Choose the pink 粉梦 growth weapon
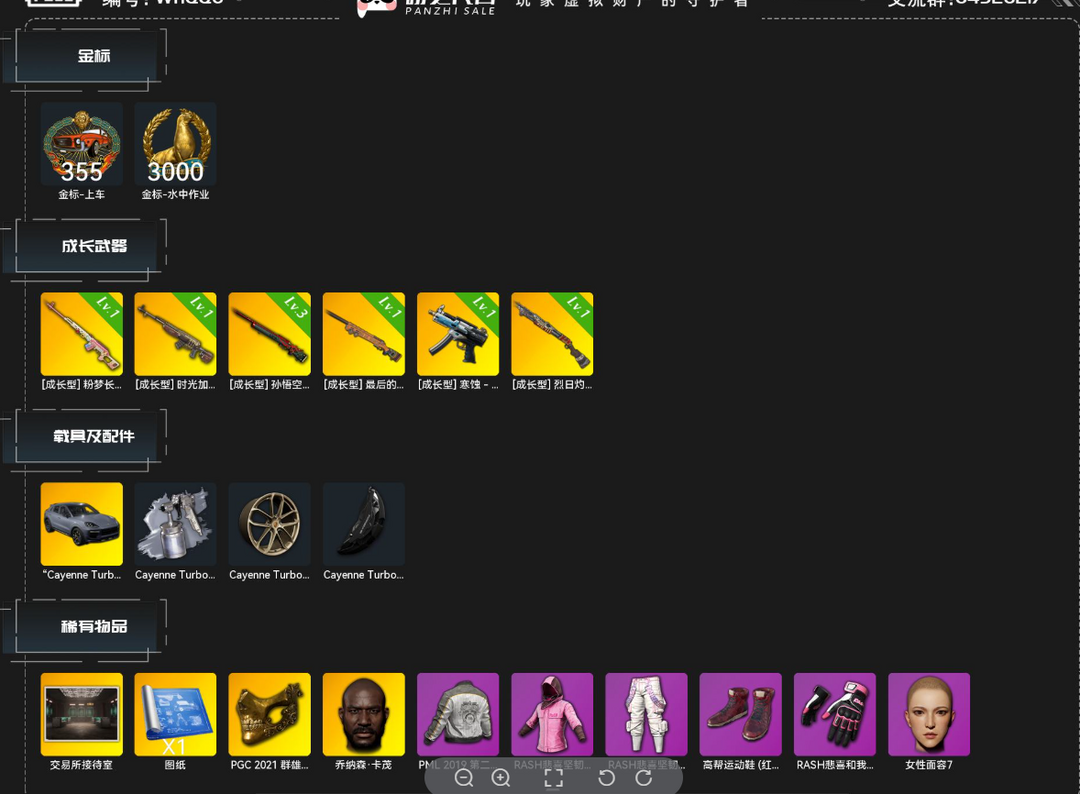Image resolution: width=1080 pixels, height=794 pixels. (82, 334)
